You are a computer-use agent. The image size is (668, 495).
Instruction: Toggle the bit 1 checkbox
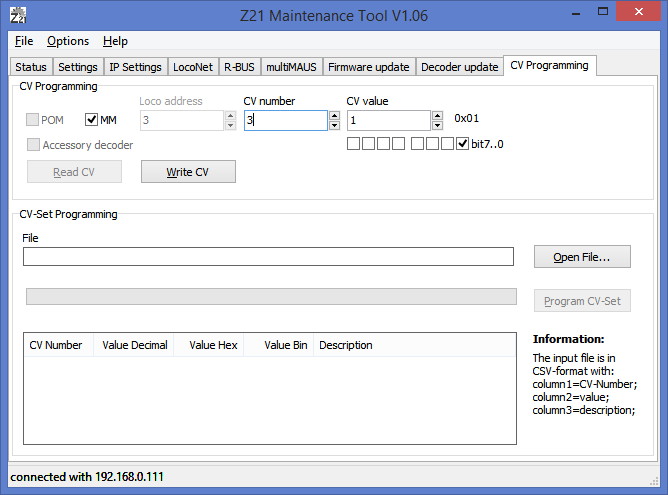[447, 144]
